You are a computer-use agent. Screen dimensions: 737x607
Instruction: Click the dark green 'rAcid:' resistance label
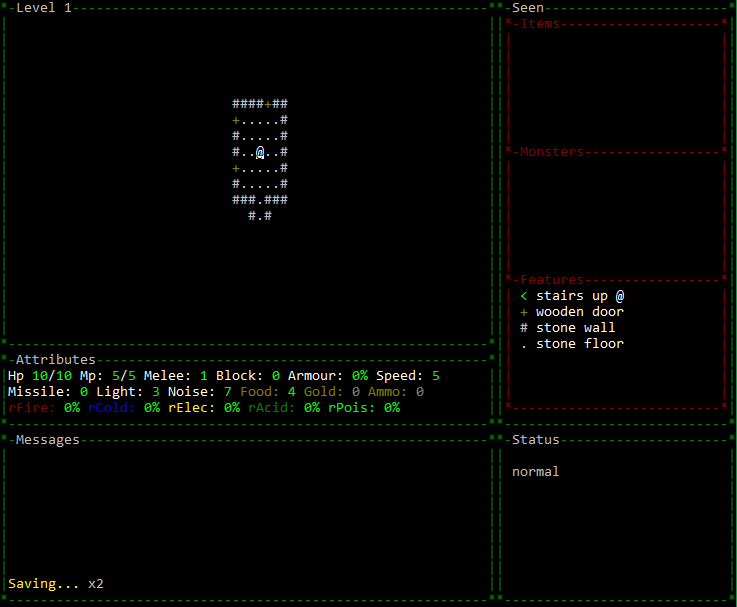[x=271, y=408]
